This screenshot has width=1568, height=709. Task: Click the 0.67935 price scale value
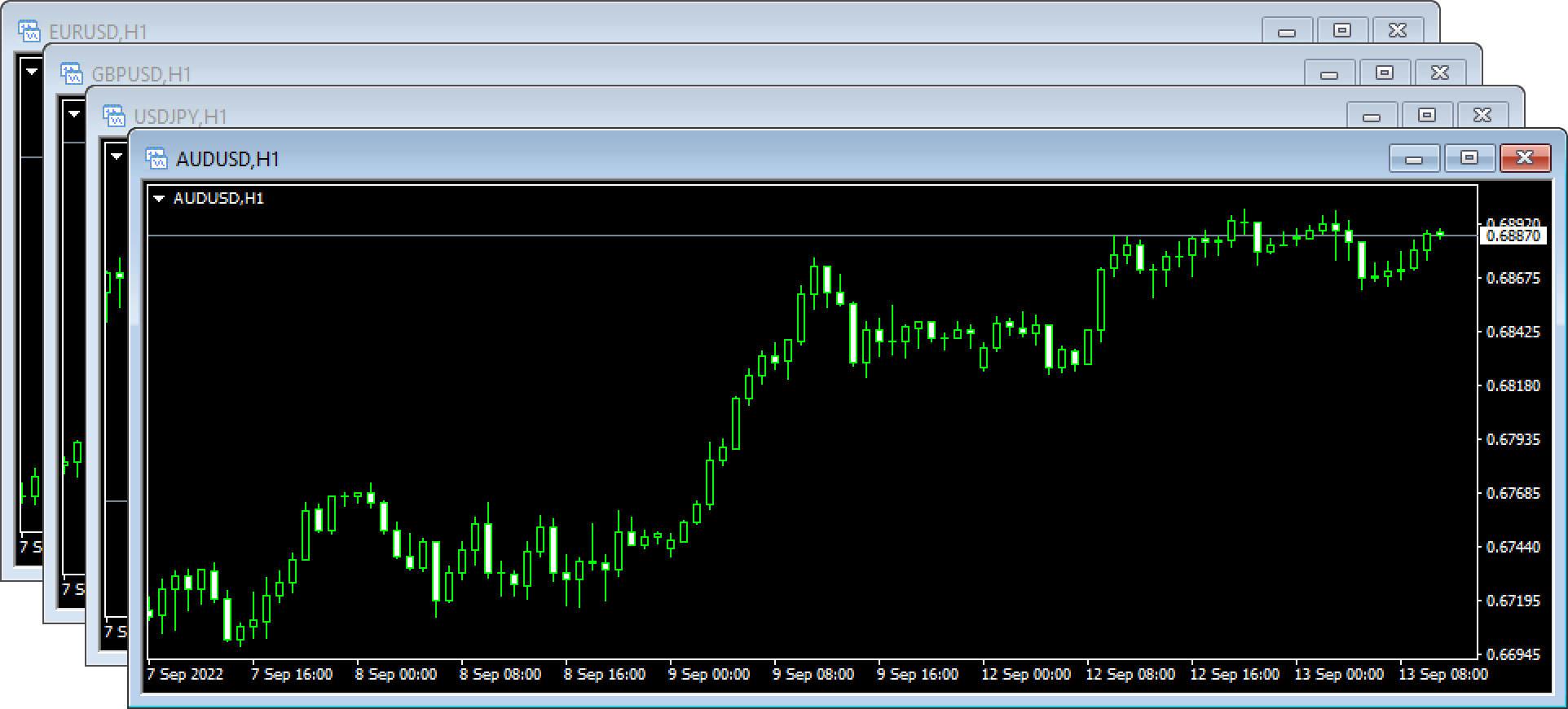[1513, 439]
